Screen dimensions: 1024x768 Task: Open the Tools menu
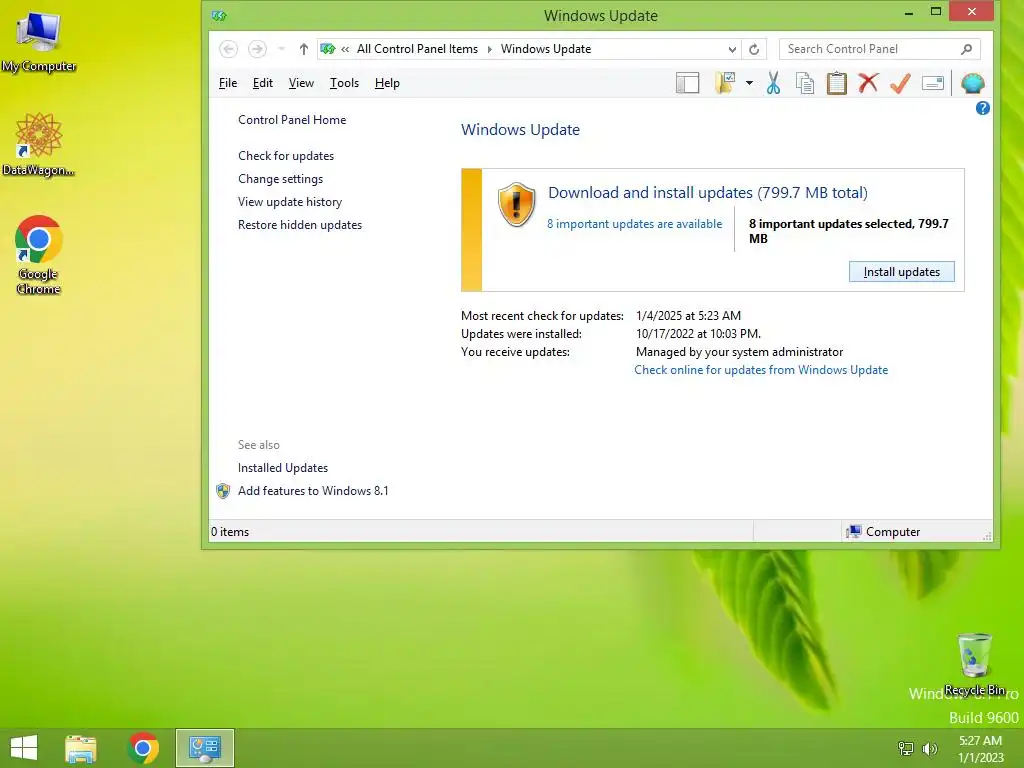[x=344, y=83]
